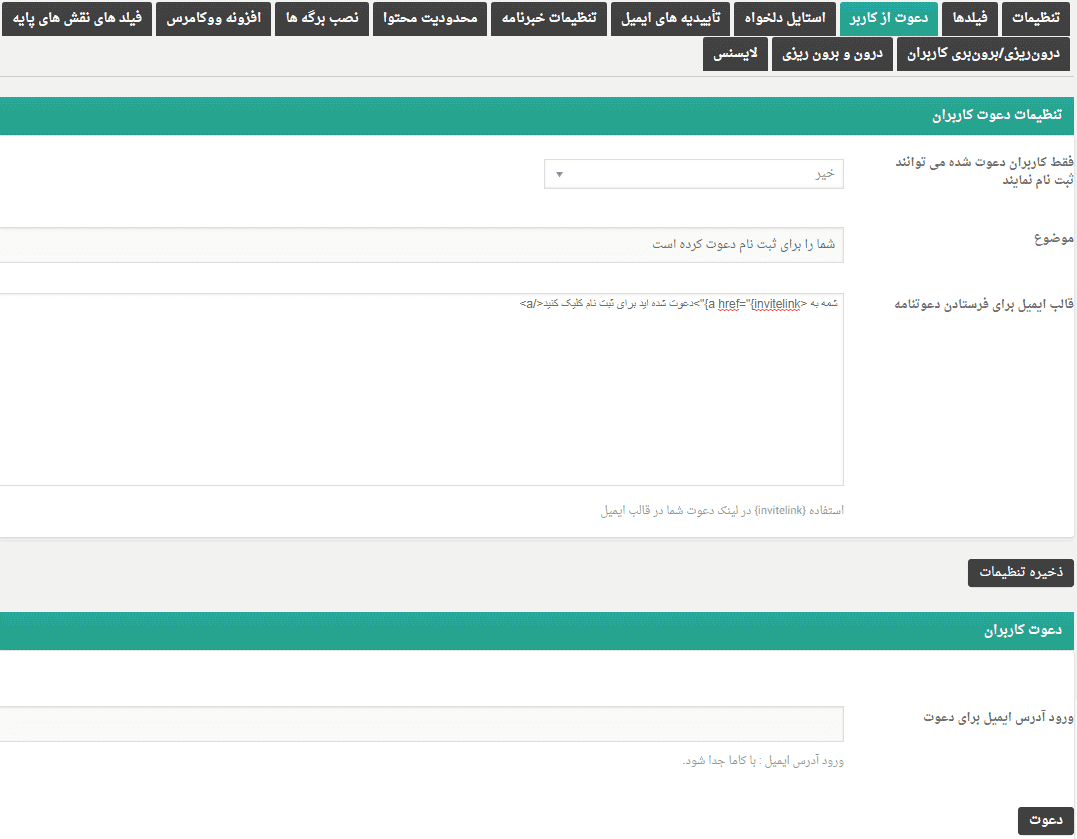The width and height of the screenshot is (1077, 839).
Task: Open the فیلد های نقش های پایه tab
Action: click(x=77, y=19)
